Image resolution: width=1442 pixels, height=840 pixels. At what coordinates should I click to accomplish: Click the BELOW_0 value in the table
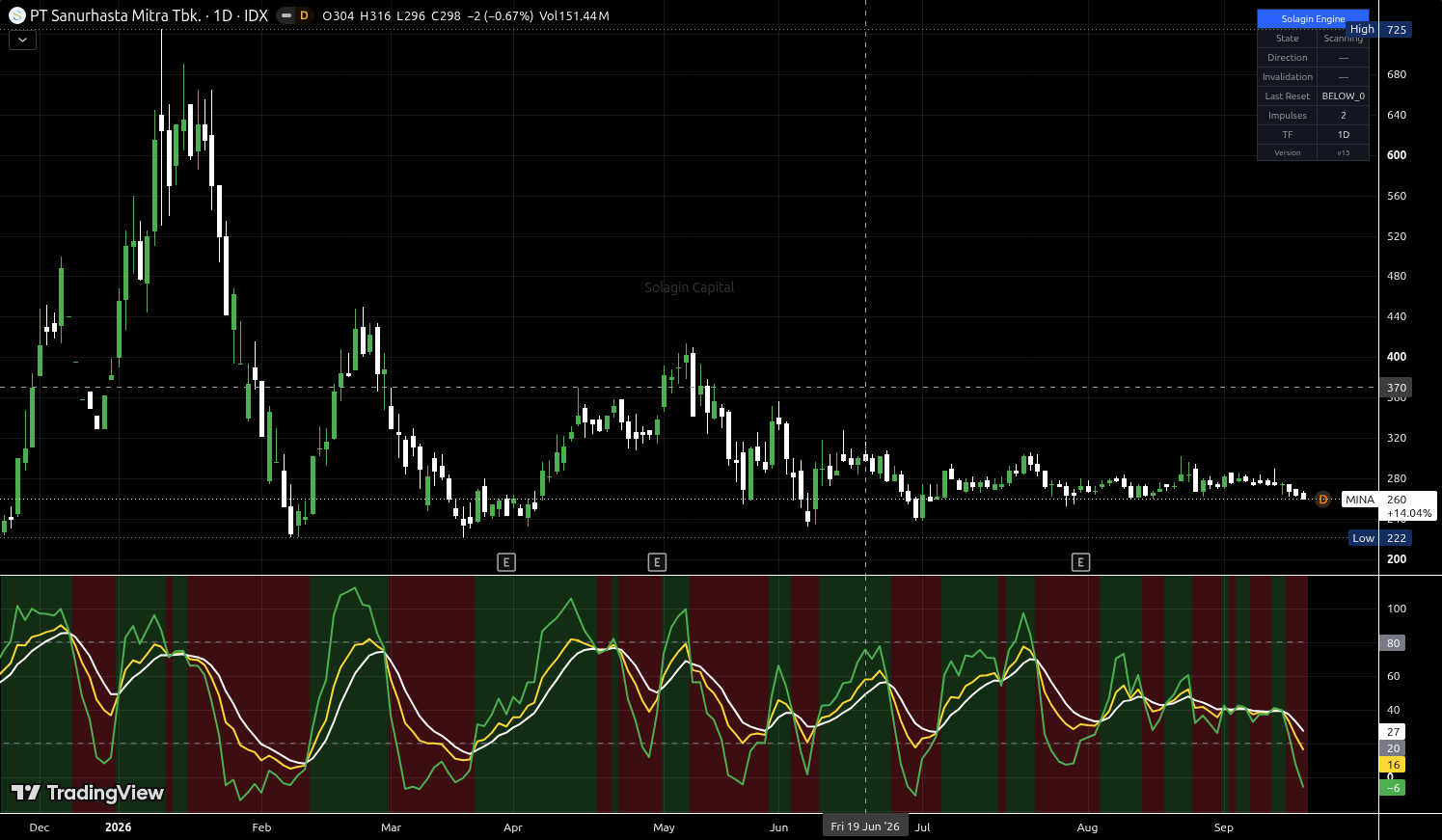(1343, 96)
